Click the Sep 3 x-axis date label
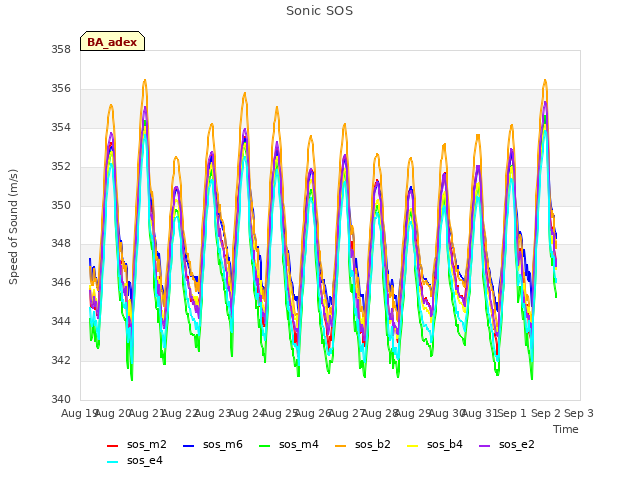 click(x=579, y=413)
